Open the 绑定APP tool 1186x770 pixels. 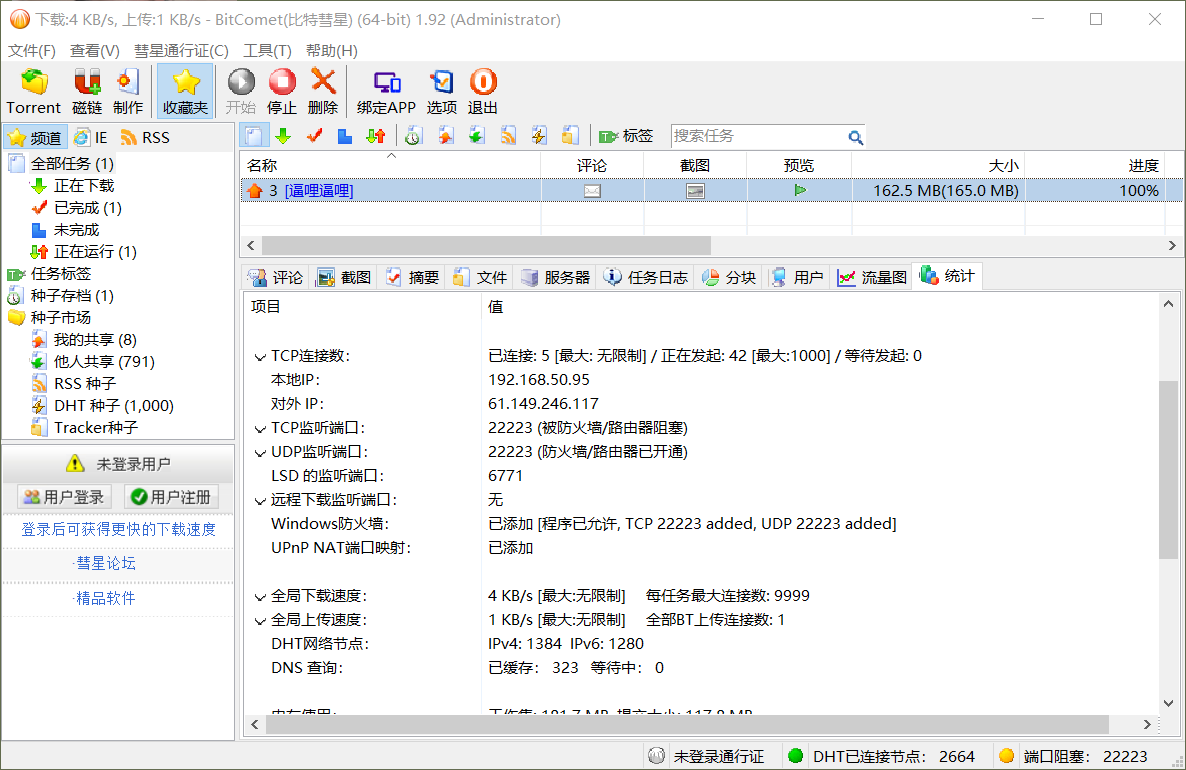pos(387,92)
